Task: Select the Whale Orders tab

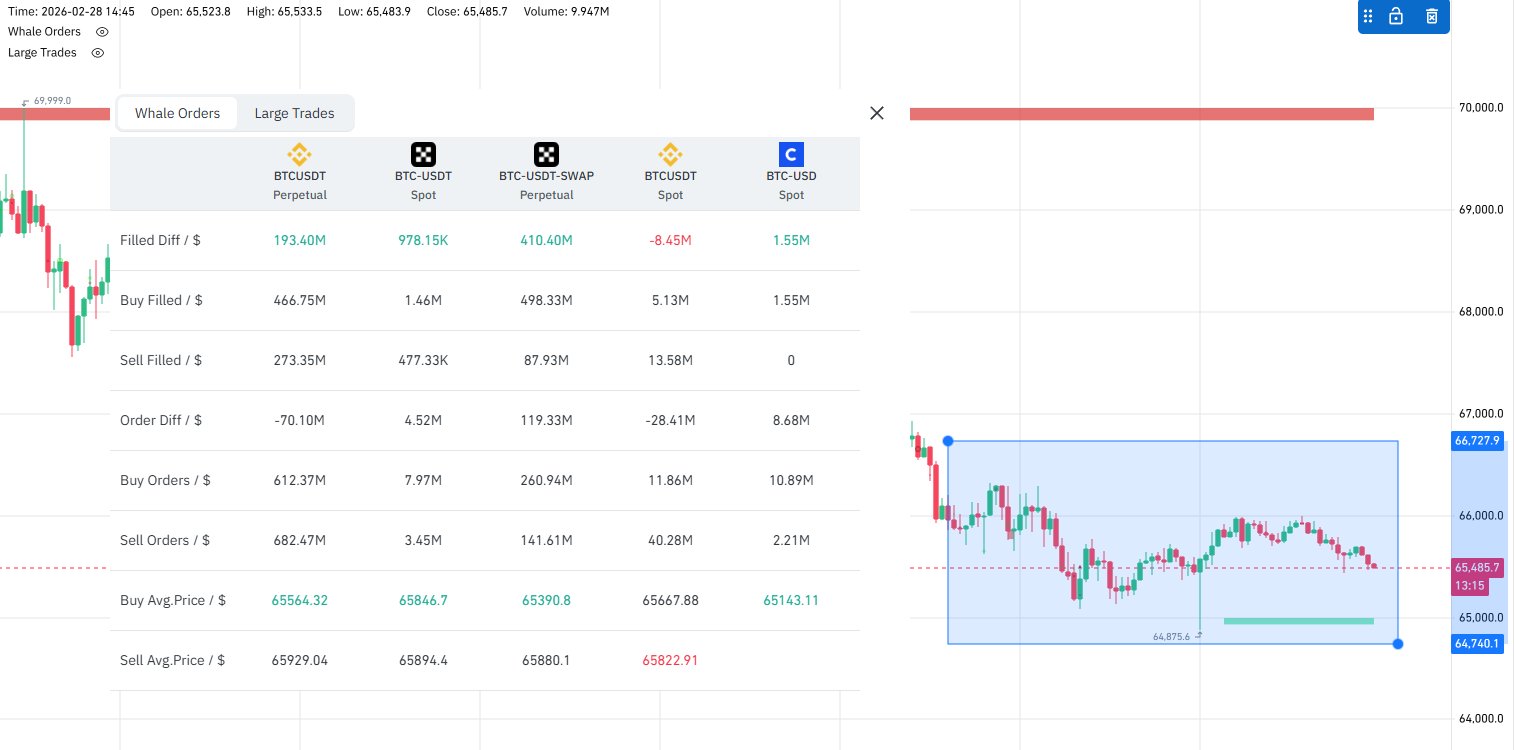Action: click(177, 113)
